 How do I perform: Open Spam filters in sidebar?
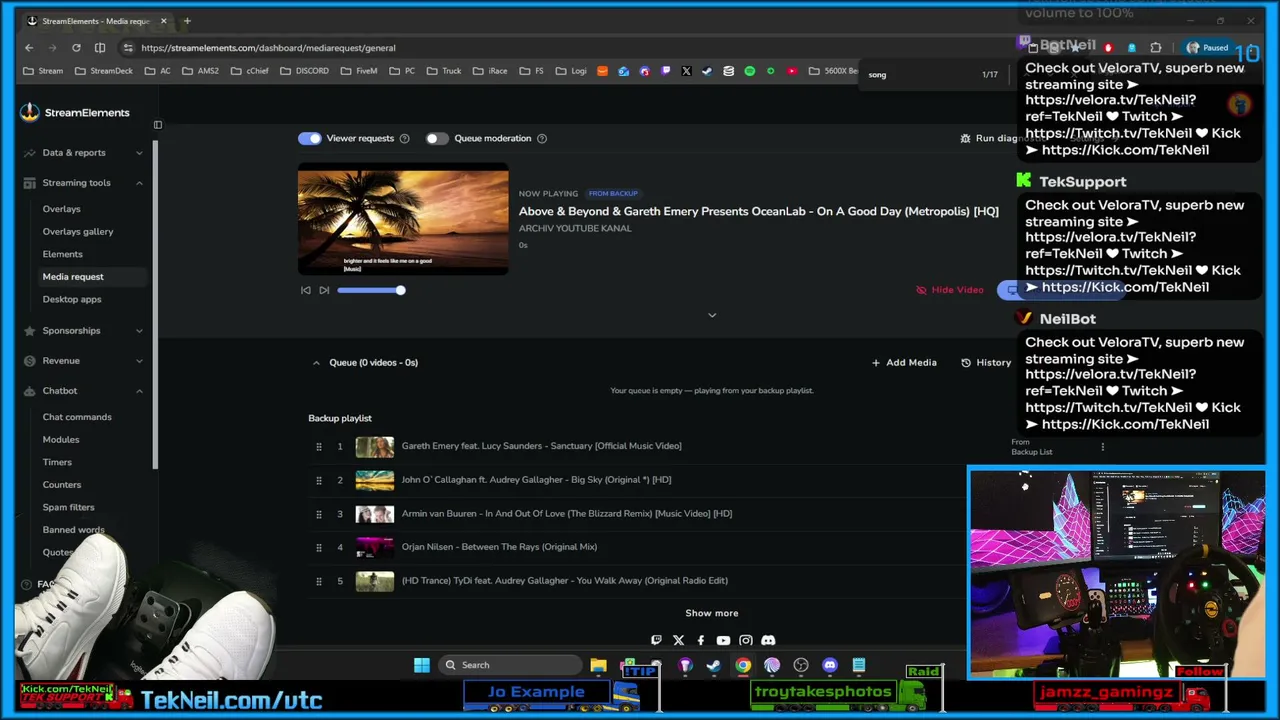[68, 508]
